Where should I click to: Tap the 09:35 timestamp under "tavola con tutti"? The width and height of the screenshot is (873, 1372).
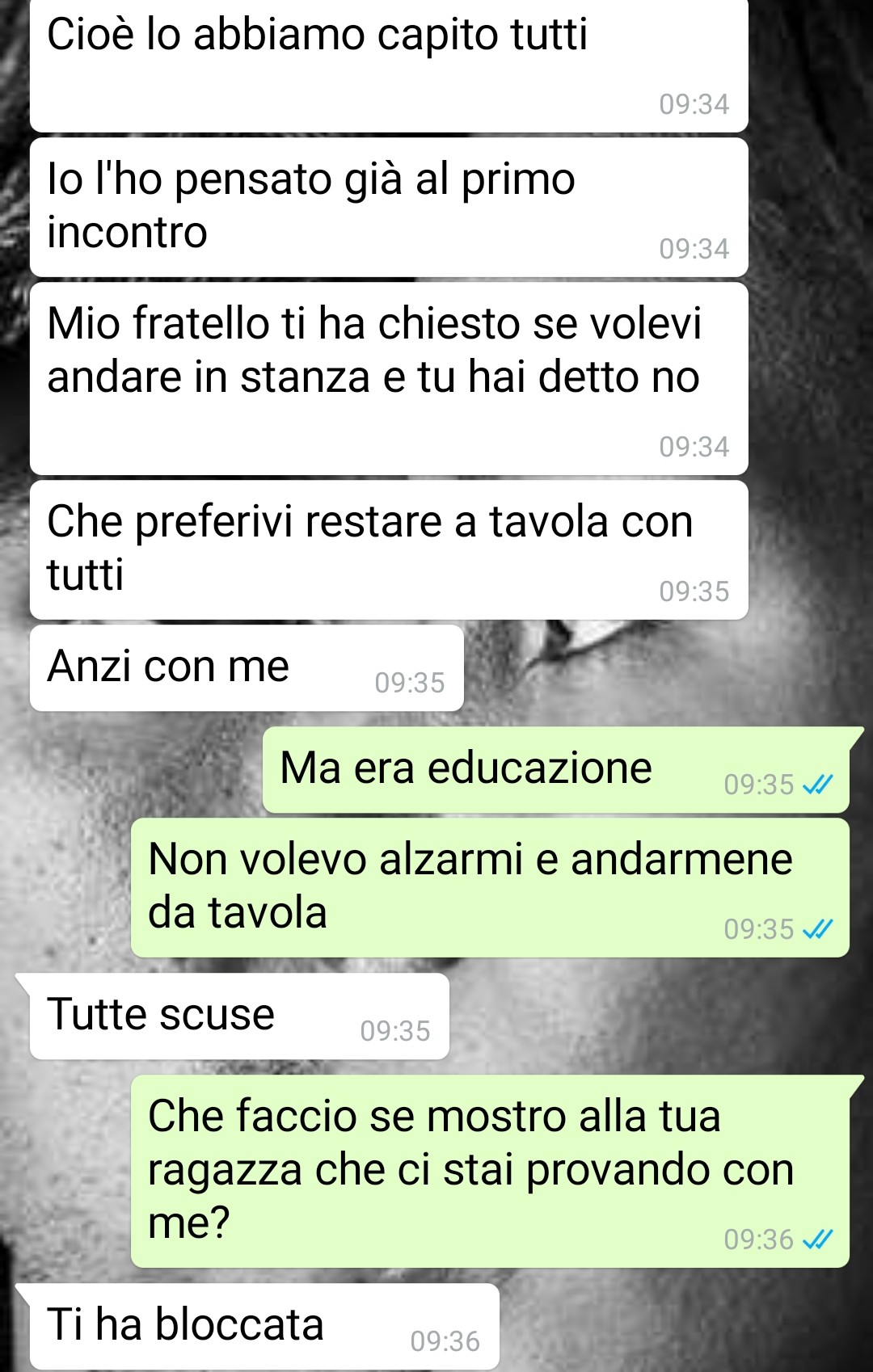[694, 591]
